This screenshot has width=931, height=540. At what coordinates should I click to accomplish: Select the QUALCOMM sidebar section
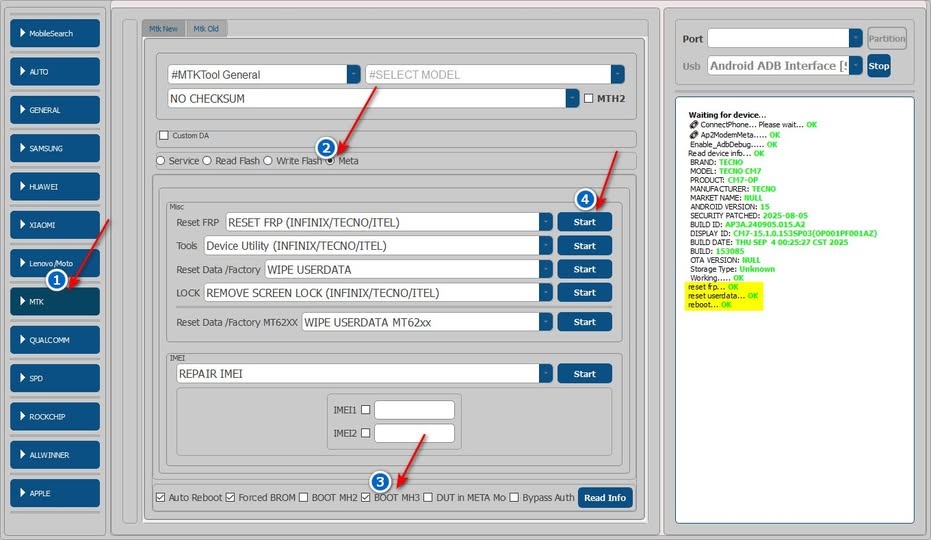[x=56, y=340]
